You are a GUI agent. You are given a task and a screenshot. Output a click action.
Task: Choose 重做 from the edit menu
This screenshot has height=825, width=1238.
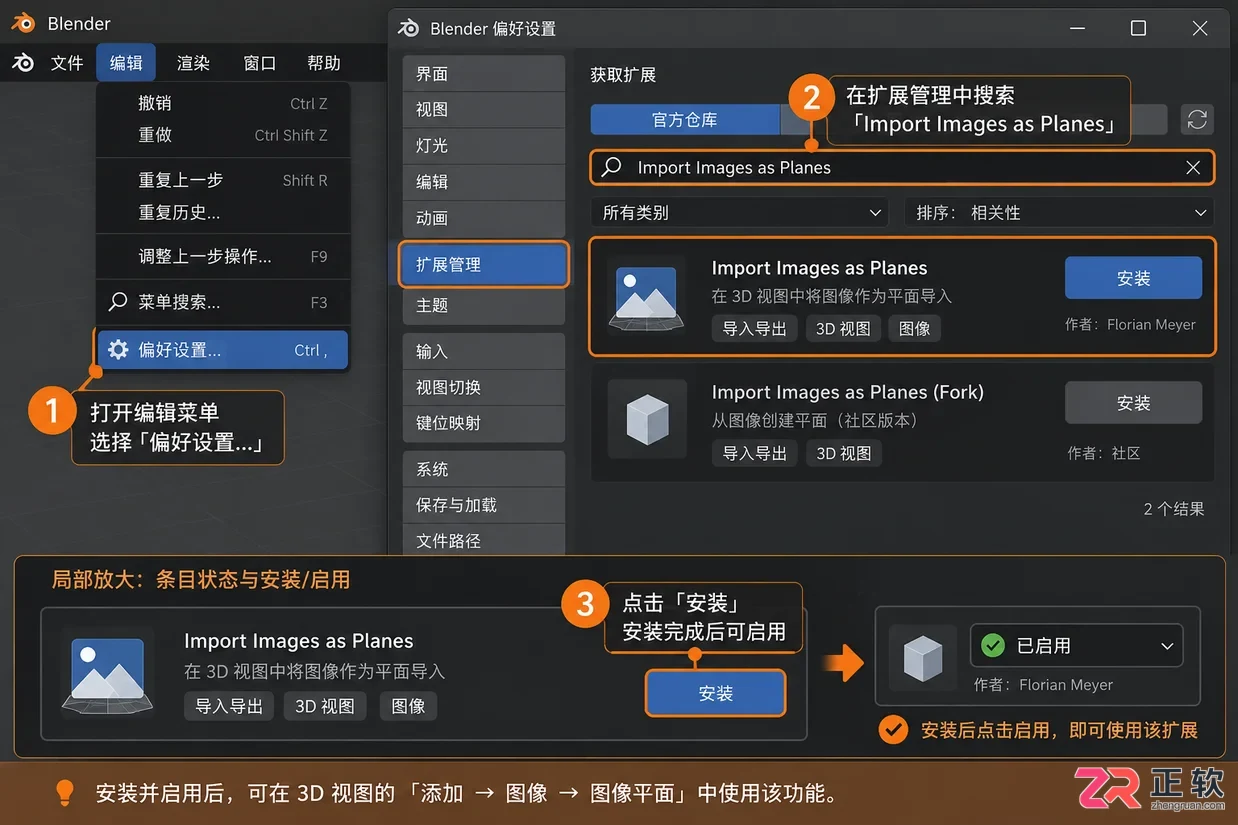[x=223, y=135]
